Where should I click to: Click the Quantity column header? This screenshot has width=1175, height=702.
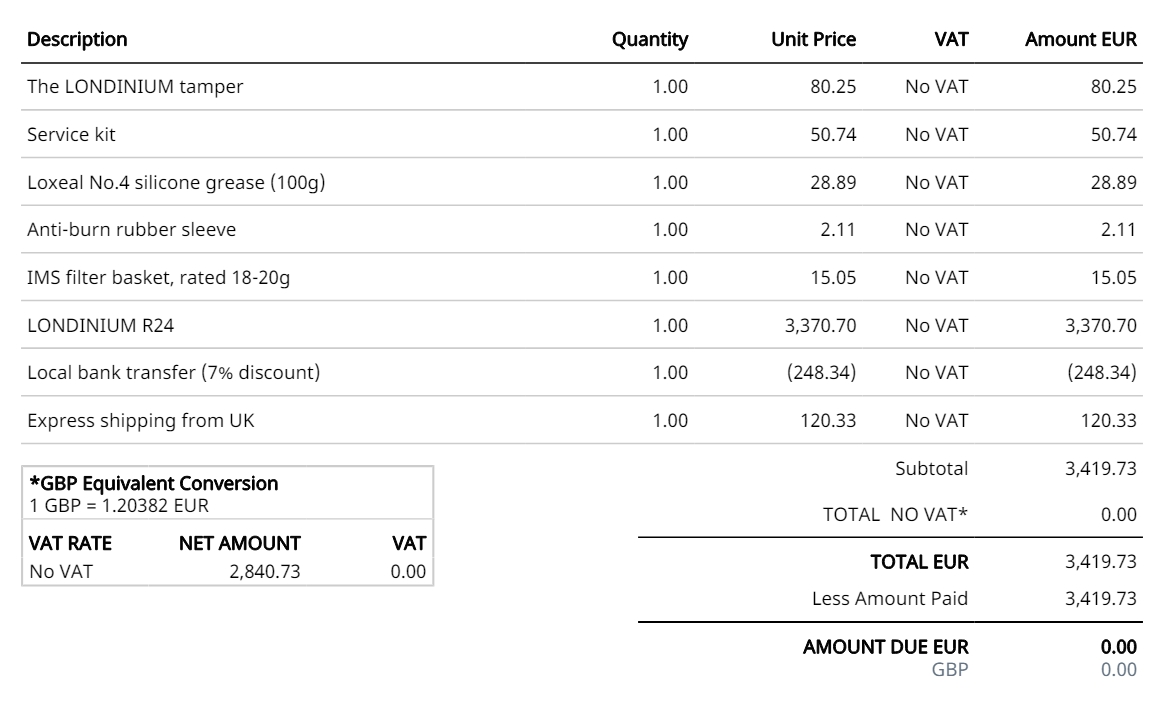pos(650,40)
